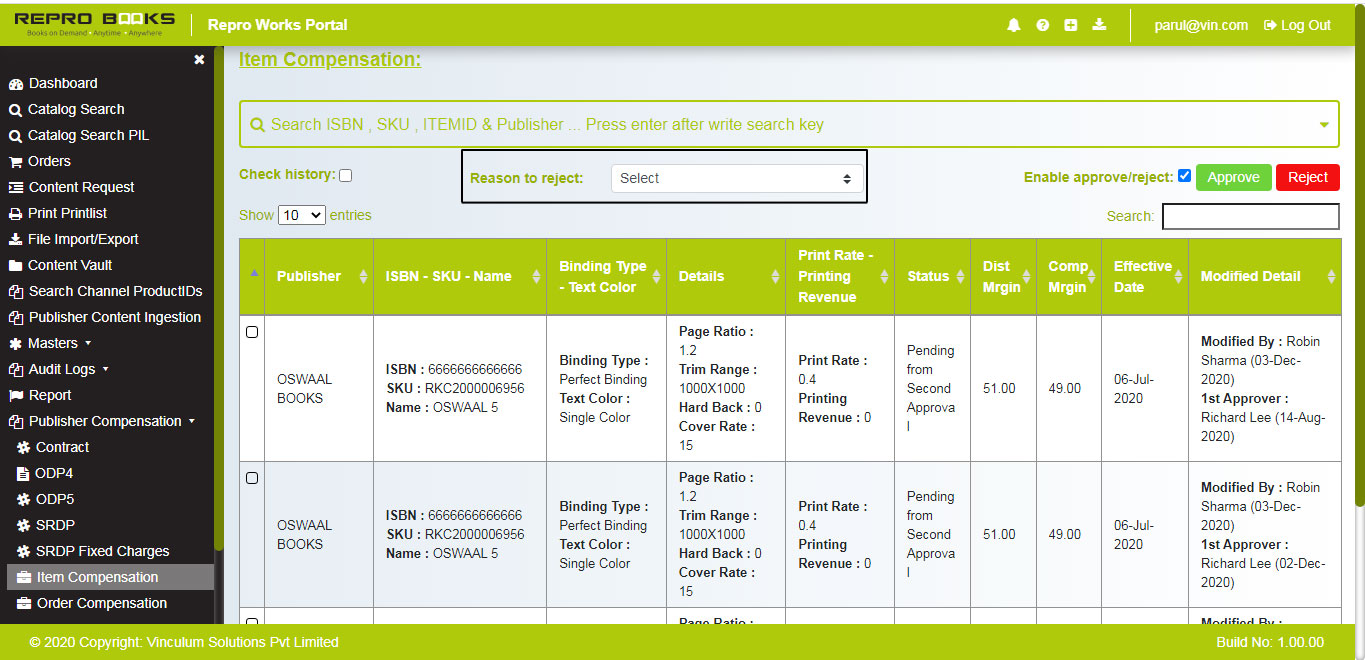Open the Show entries count dropdown
This screenshot has width=1365, height=660.
(302, 215)
